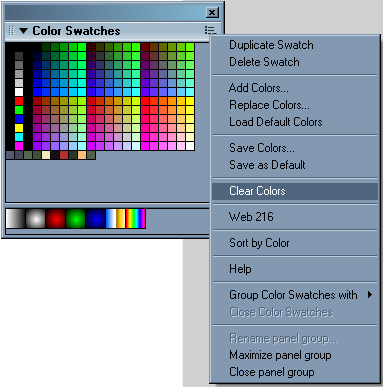Select the white swatch at grid's last corner
This screenshot has width=383, height=387.
coord(190,146)
